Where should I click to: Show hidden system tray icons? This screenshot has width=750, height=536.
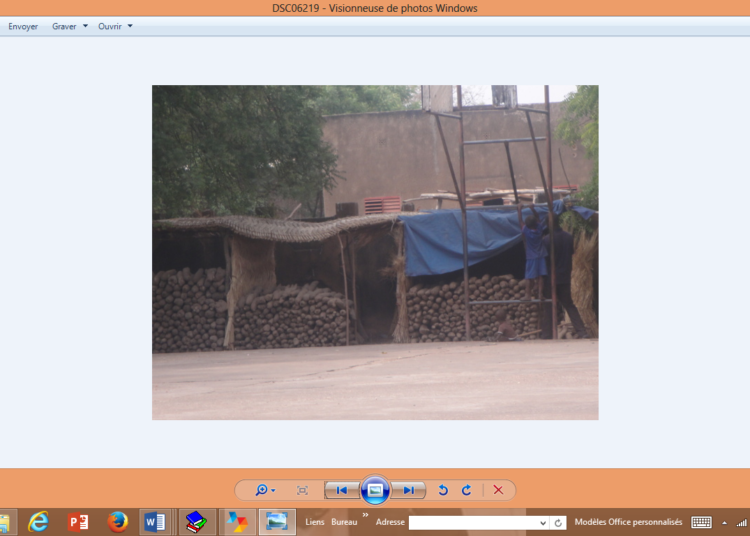coord(725,523)
